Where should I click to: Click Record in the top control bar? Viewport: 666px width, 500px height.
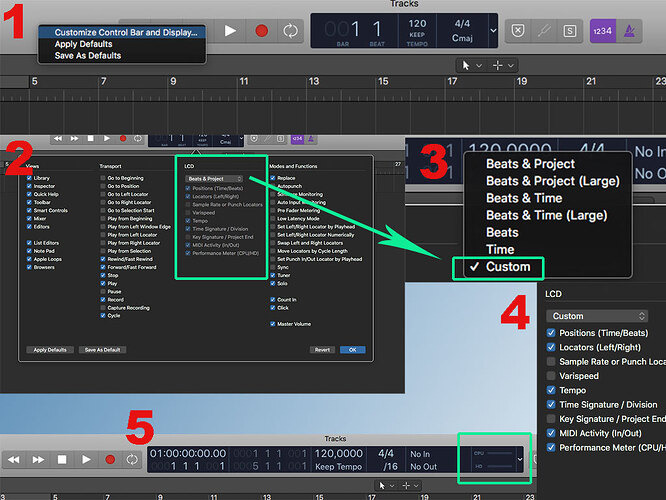pyautogui.click(x=262, y=31)
